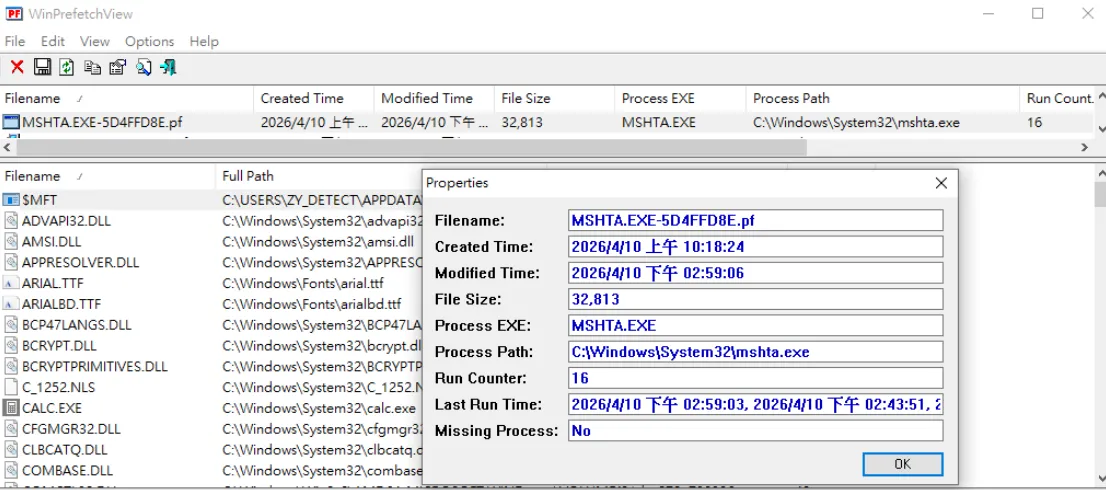Click the find magnifier toolbar icon

(143, 67)
